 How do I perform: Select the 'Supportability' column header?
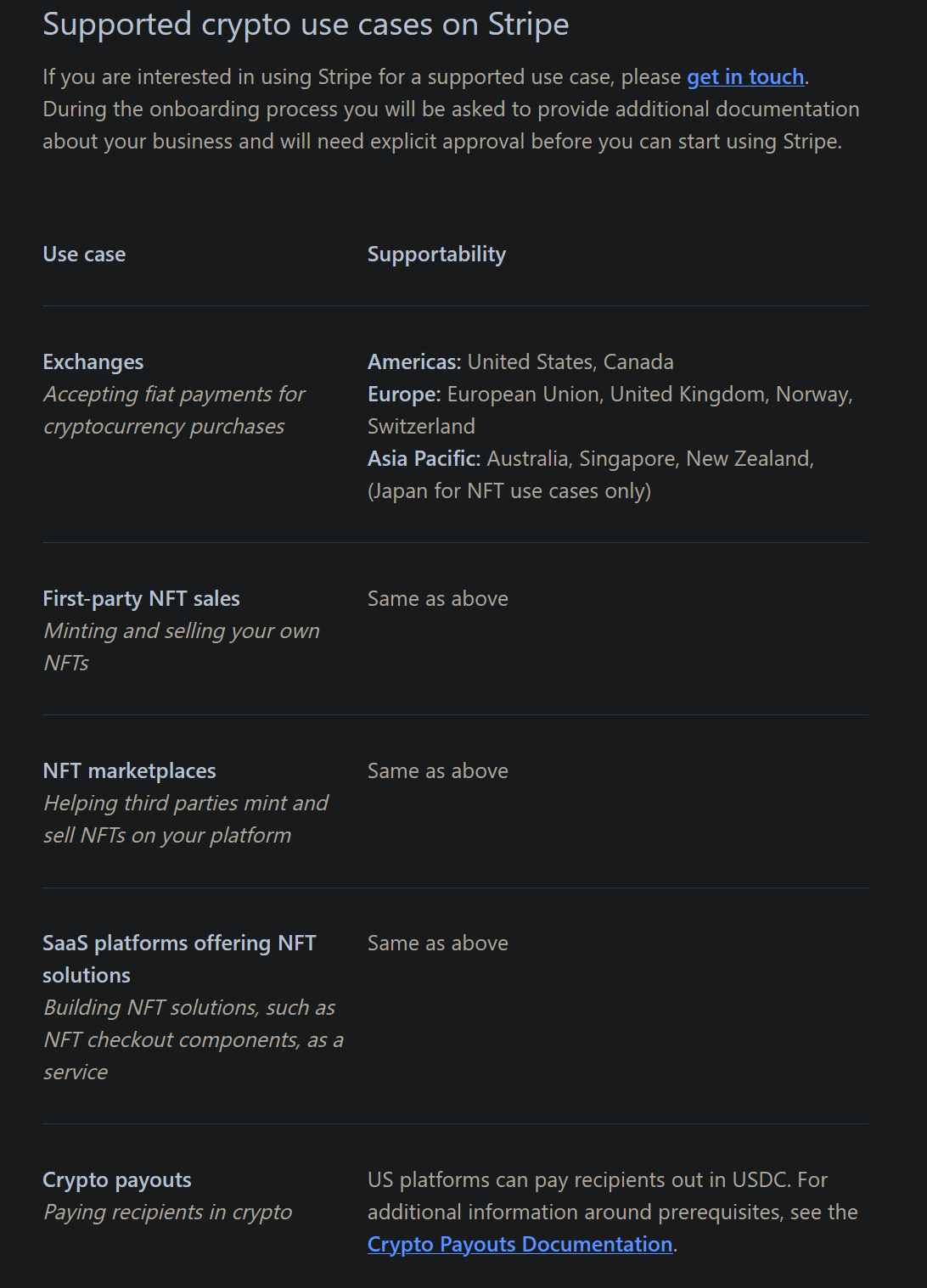click(436, 255)
